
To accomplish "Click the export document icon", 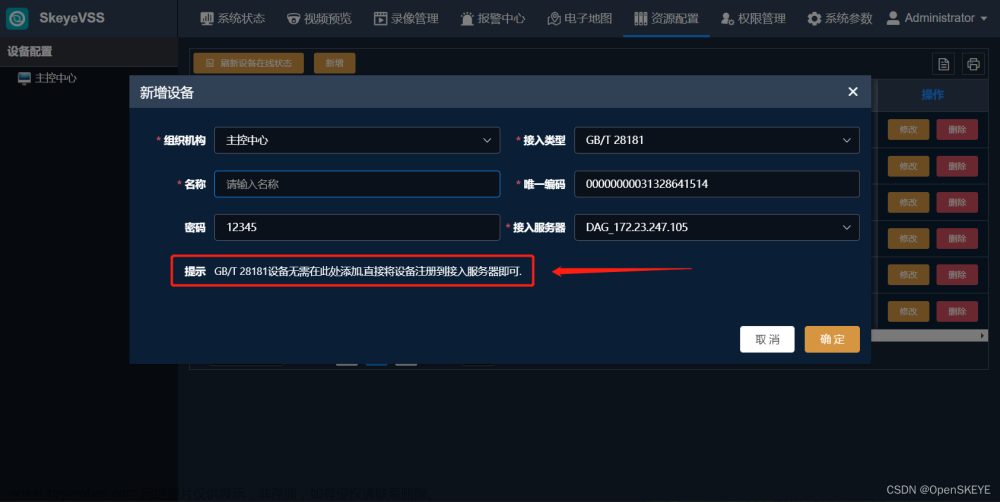I will pyautogui.click(x=943, y=64).
